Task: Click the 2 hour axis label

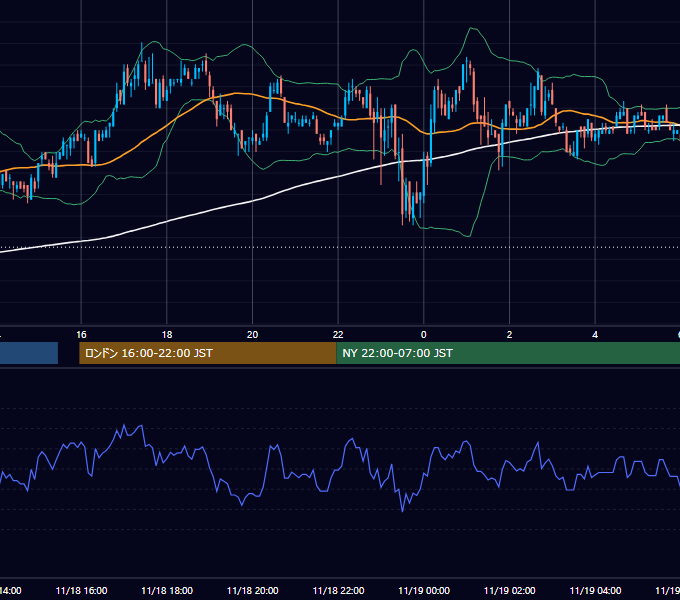Action: (x=509, y=335)
